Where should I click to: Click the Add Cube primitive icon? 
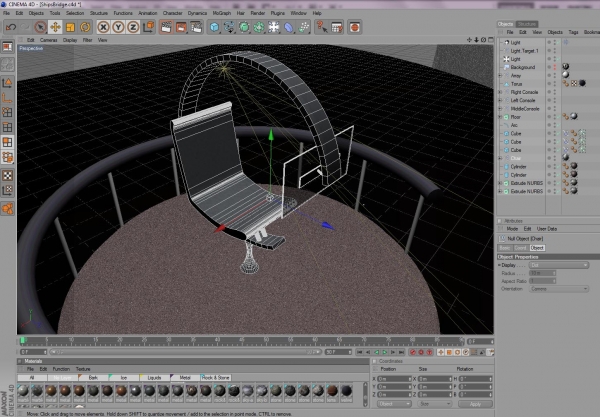(214, 27)
